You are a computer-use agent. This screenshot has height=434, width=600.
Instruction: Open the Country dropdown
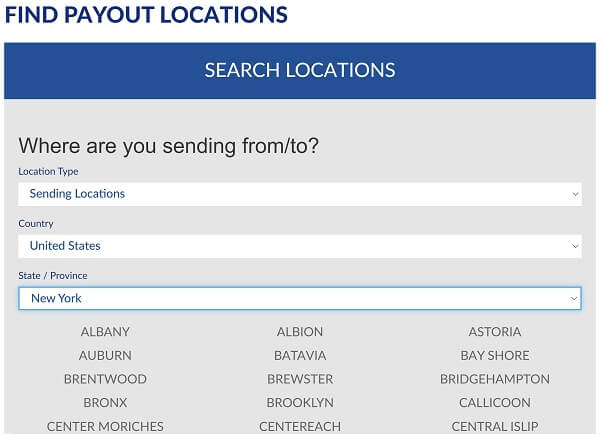(x=299, y=246)
